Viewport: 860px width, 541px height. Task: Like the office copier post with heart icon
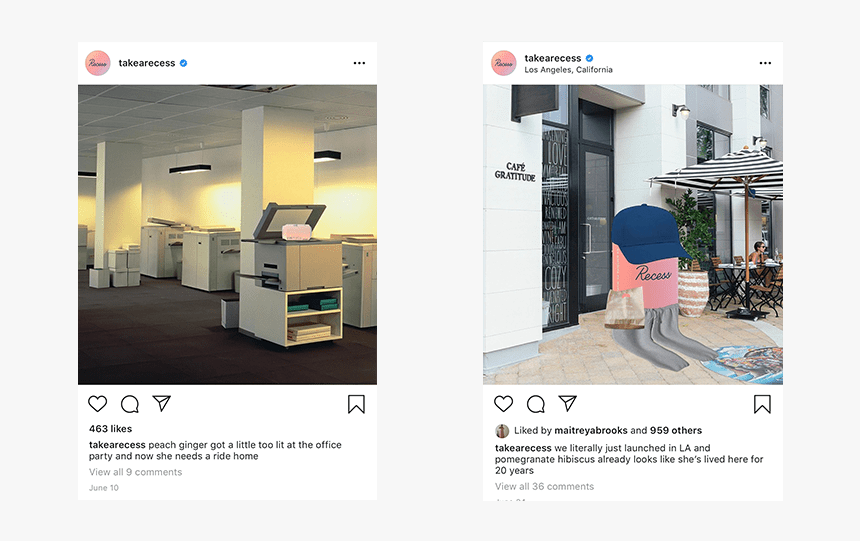click(x=98, y=404)
